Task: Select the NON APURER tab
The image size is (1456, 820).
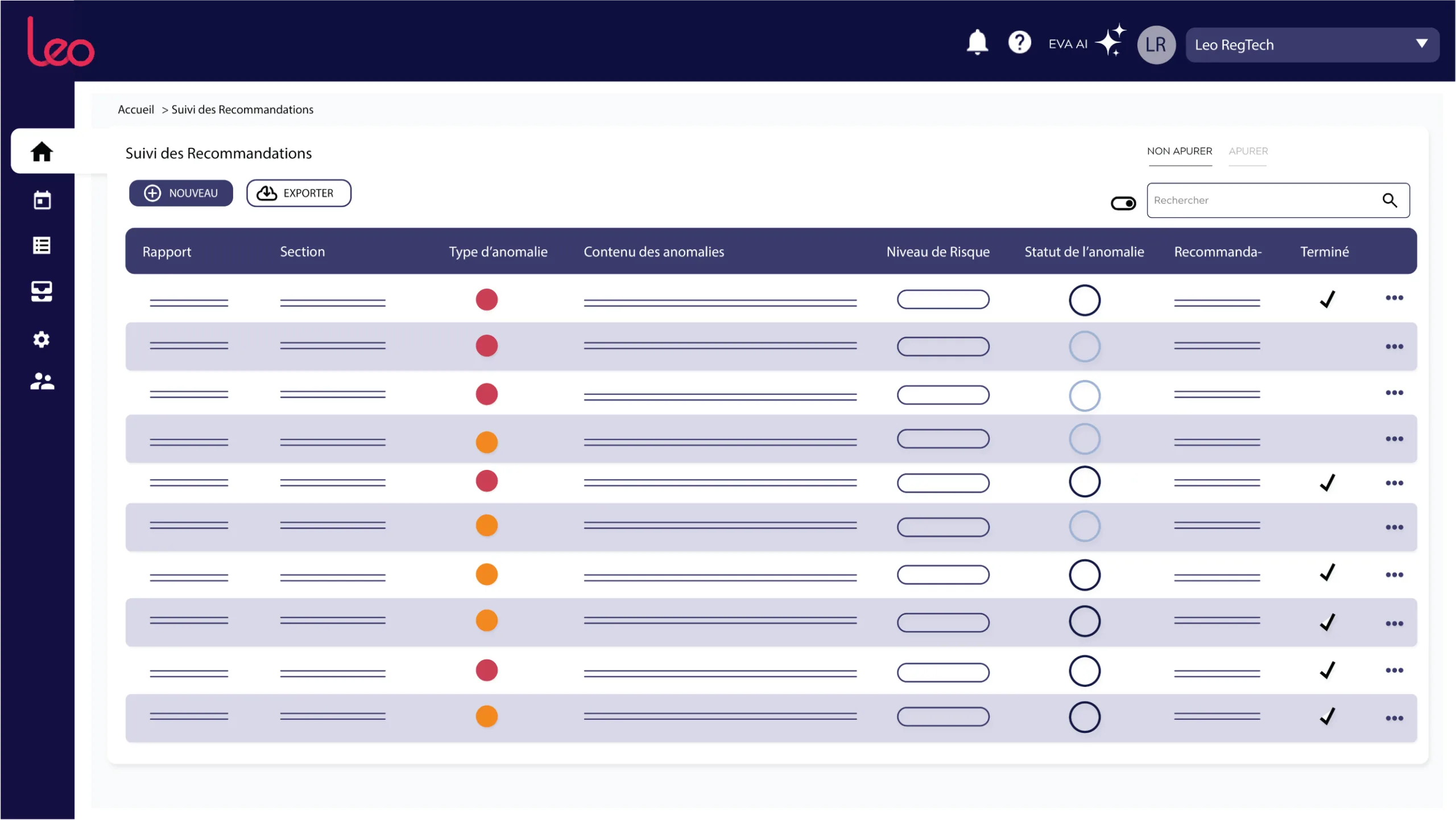Action: [x=1180, y=151]
